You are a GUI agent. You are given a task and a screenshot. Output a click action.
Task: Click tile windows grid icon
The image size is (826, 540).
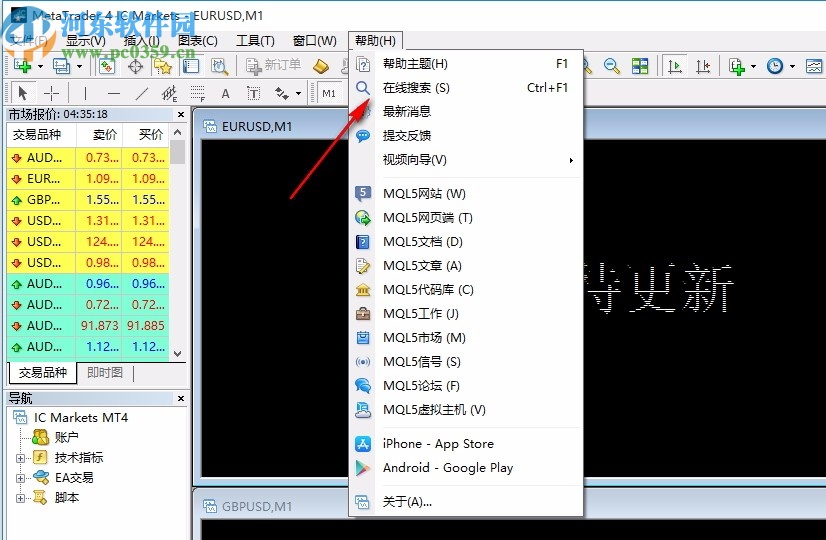coord(640,66)
